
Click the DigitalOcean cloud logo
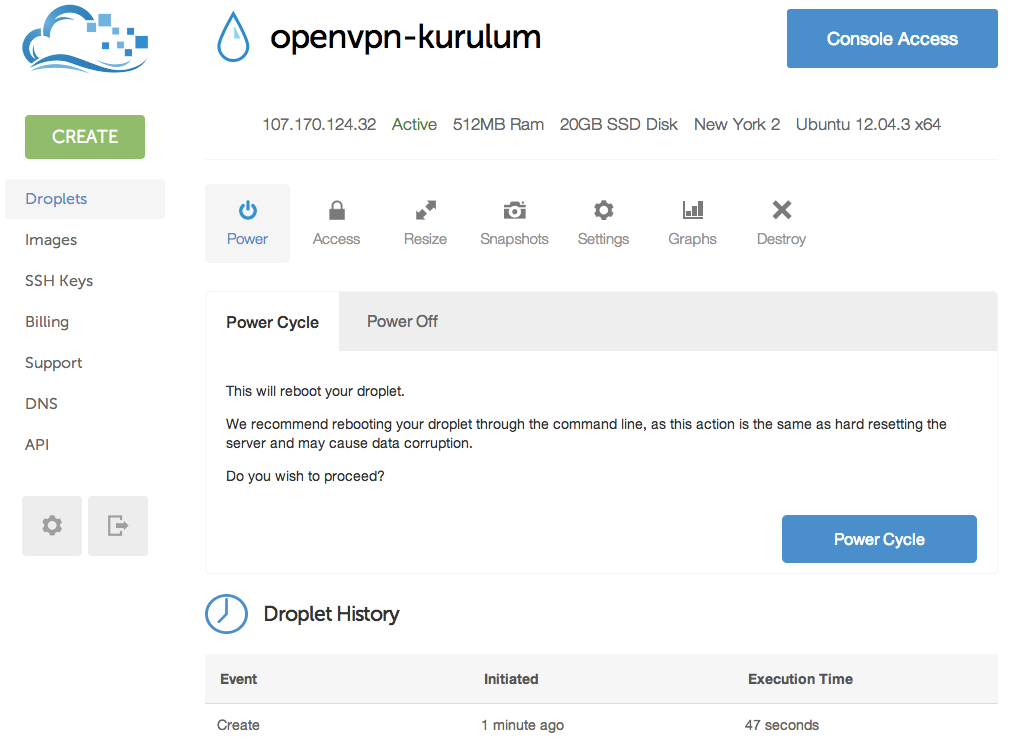click(85, 39)
